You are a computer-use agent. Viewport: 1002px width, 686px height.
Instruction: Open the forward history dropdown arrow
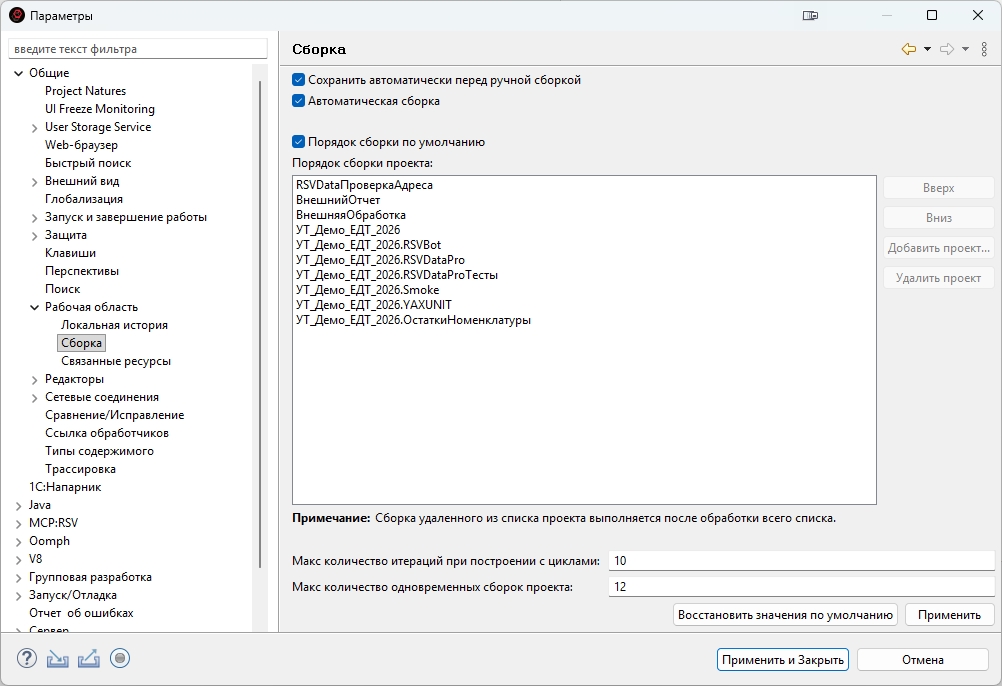[x=966, y=49]
